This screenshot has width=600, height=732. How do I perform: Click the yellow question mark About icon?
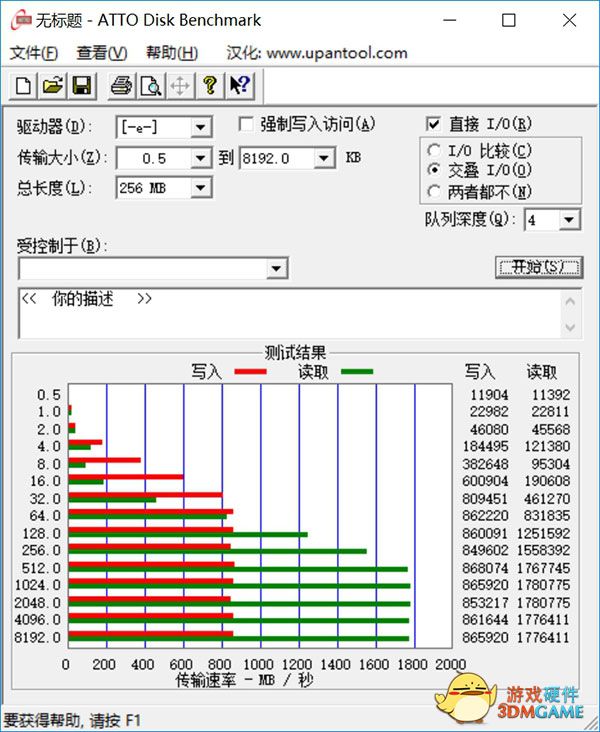coord(210,86)
